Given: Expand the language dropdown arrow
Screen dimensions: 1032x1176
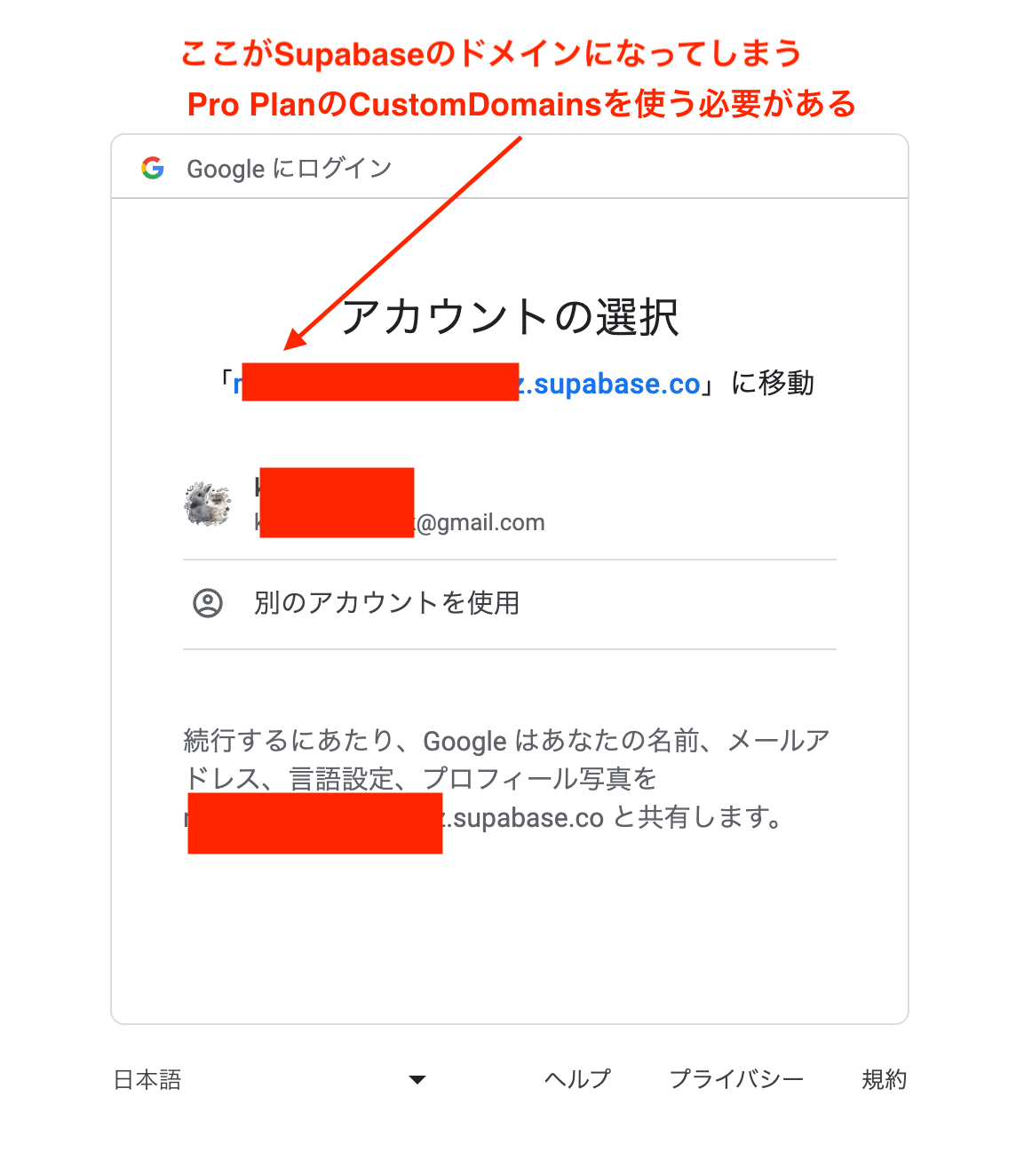Looking at the screenshot, I should click(417, 1080).
